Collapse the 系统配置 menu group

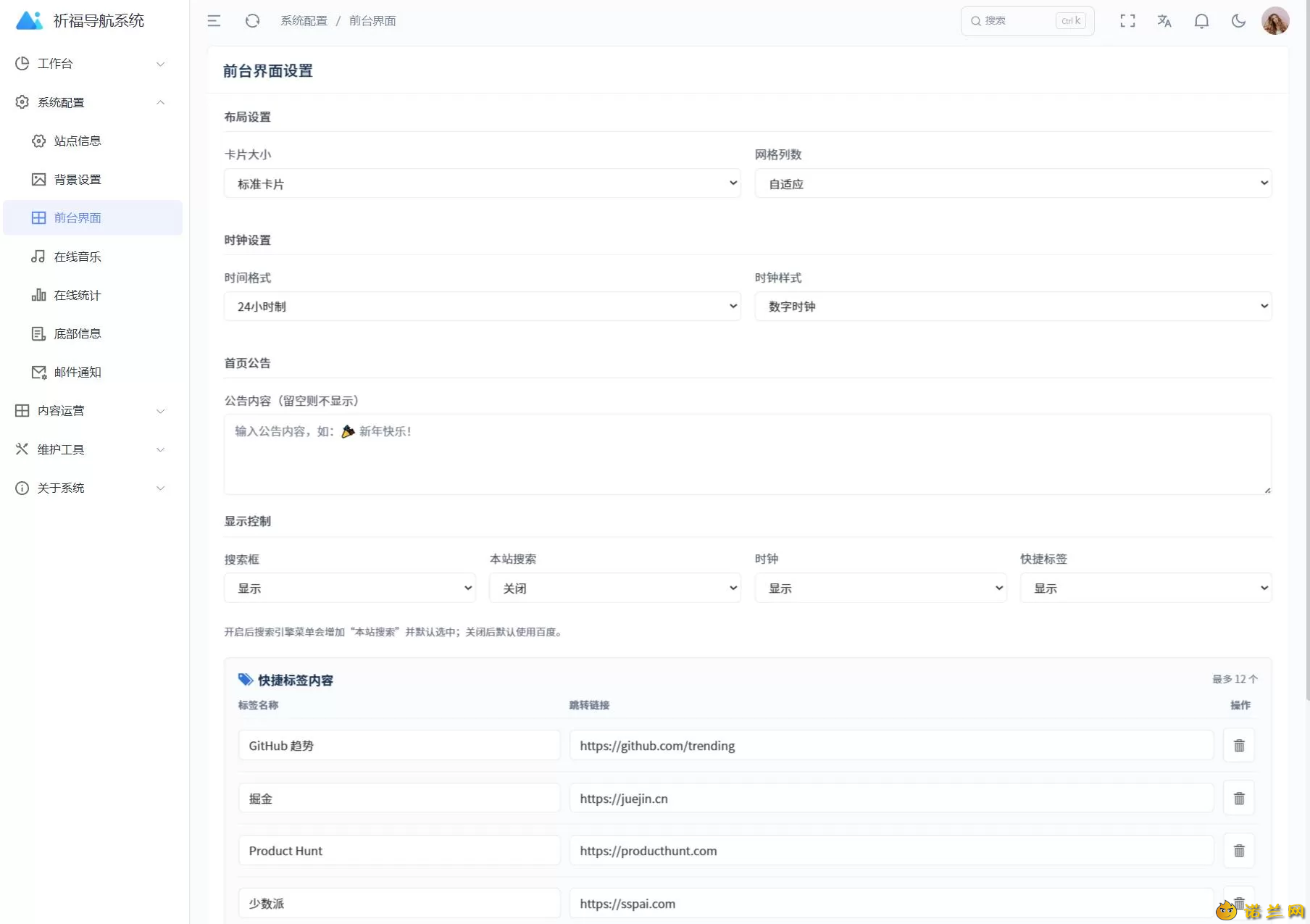(x=93, y=102)
